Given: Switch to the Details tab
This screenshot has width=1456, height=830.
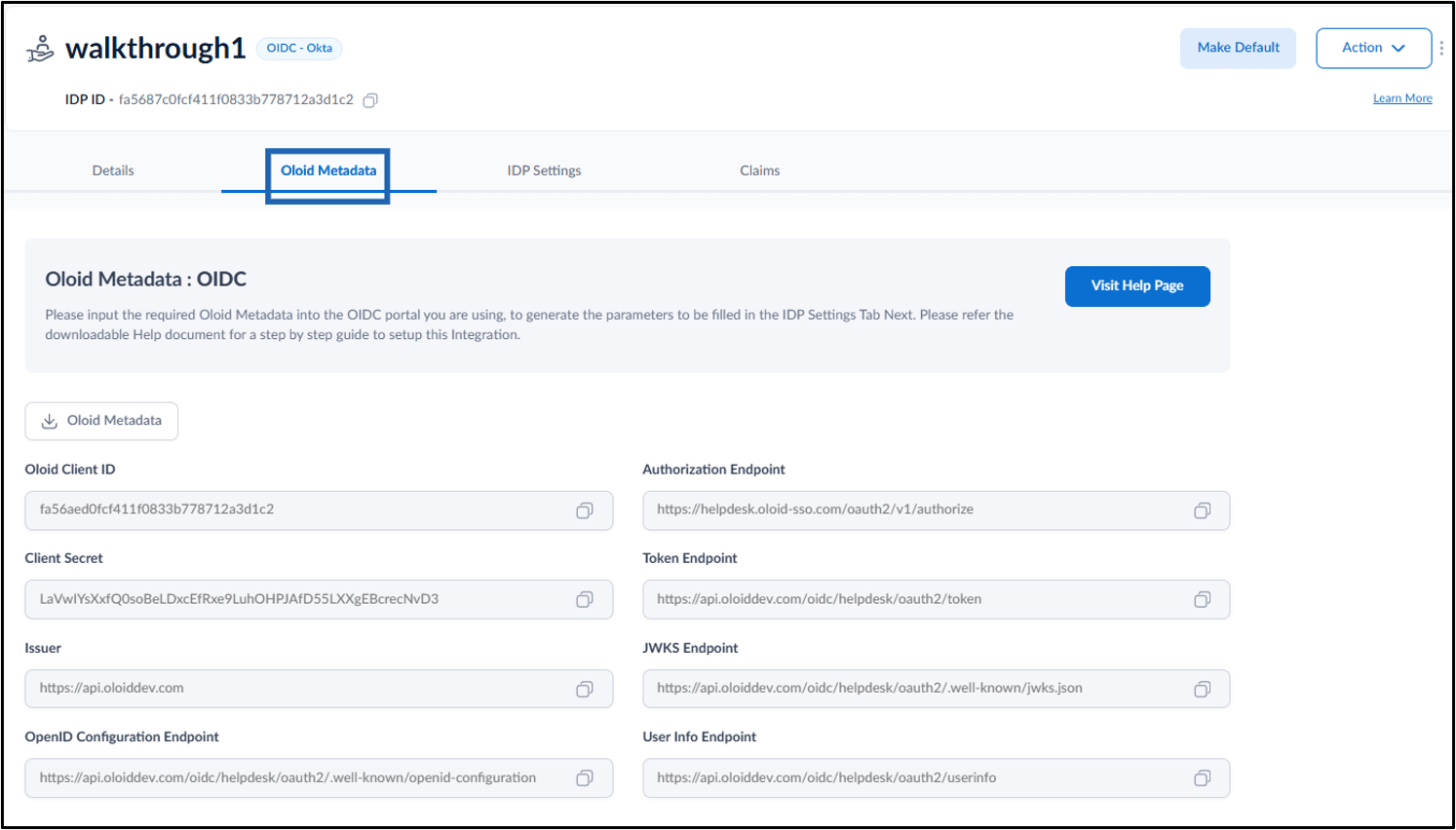Looking at the screenshot, I should point(113,170).
